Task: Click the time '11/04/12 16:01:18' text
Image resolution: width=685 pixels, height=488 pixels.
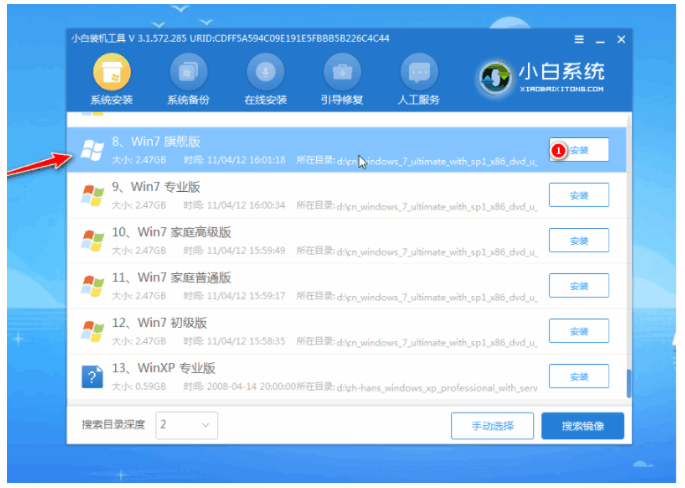Action: coord(246,160)
